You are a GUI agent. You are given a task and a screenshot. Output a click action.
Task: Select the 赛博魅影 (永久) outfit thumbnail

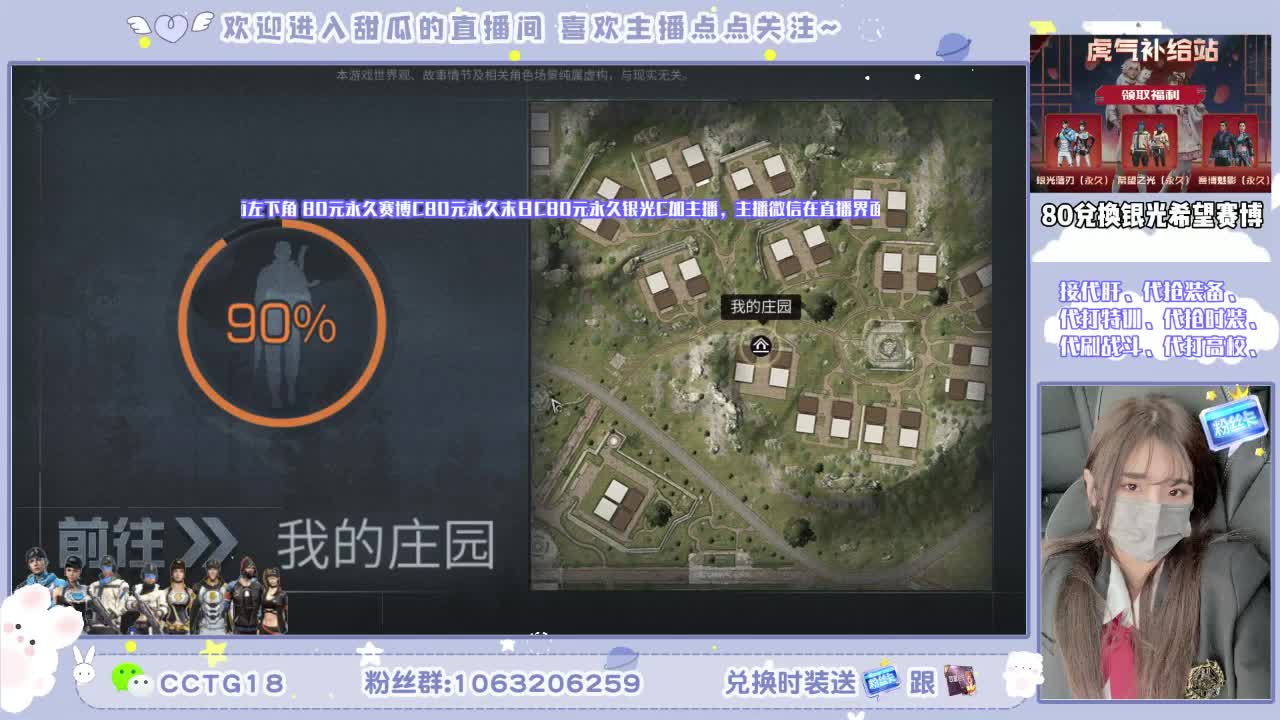[1229, 143]
